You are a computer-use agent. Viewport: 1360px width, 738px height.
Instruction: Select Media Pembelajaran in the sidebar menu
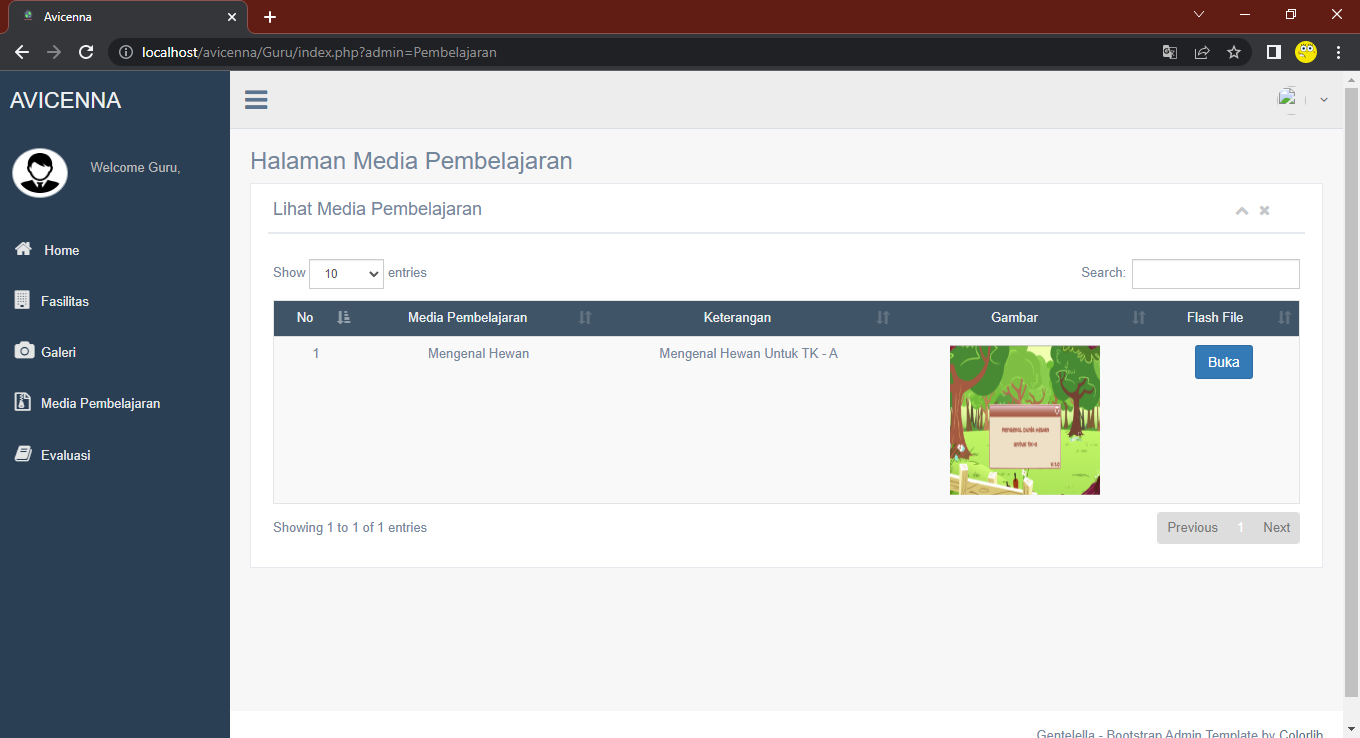click(x=101, y=402)
